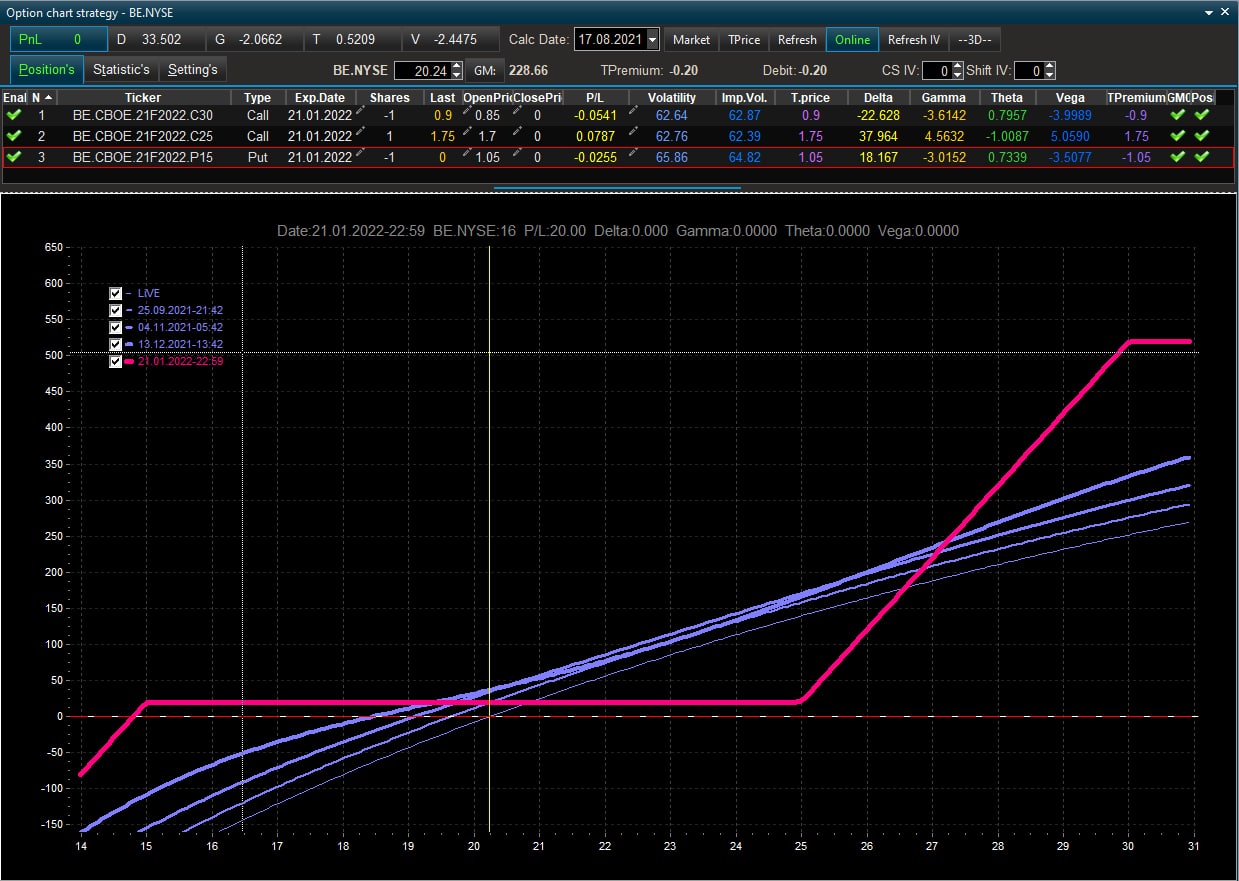Select ticker BE.CBOE.21F2022.C25 cell
Screen dimensions: 1239x881
pos(143,136)
